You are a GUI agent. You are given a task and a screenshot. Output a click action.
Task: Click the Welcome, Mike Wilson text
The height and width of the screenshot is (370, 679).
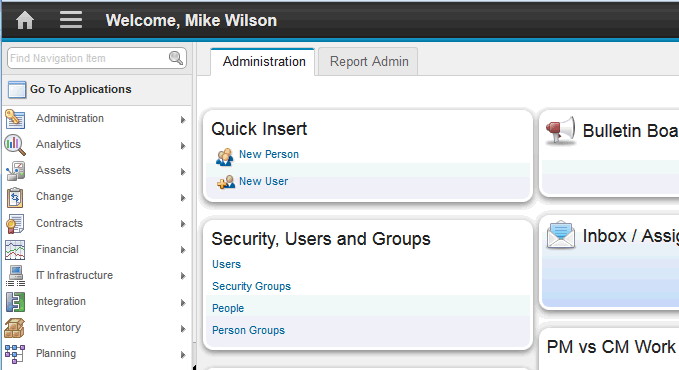click(191, 20)
